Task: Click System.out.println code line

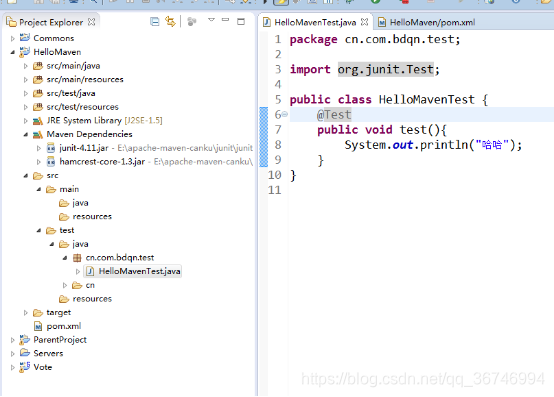Action: (x=433, y=145)
